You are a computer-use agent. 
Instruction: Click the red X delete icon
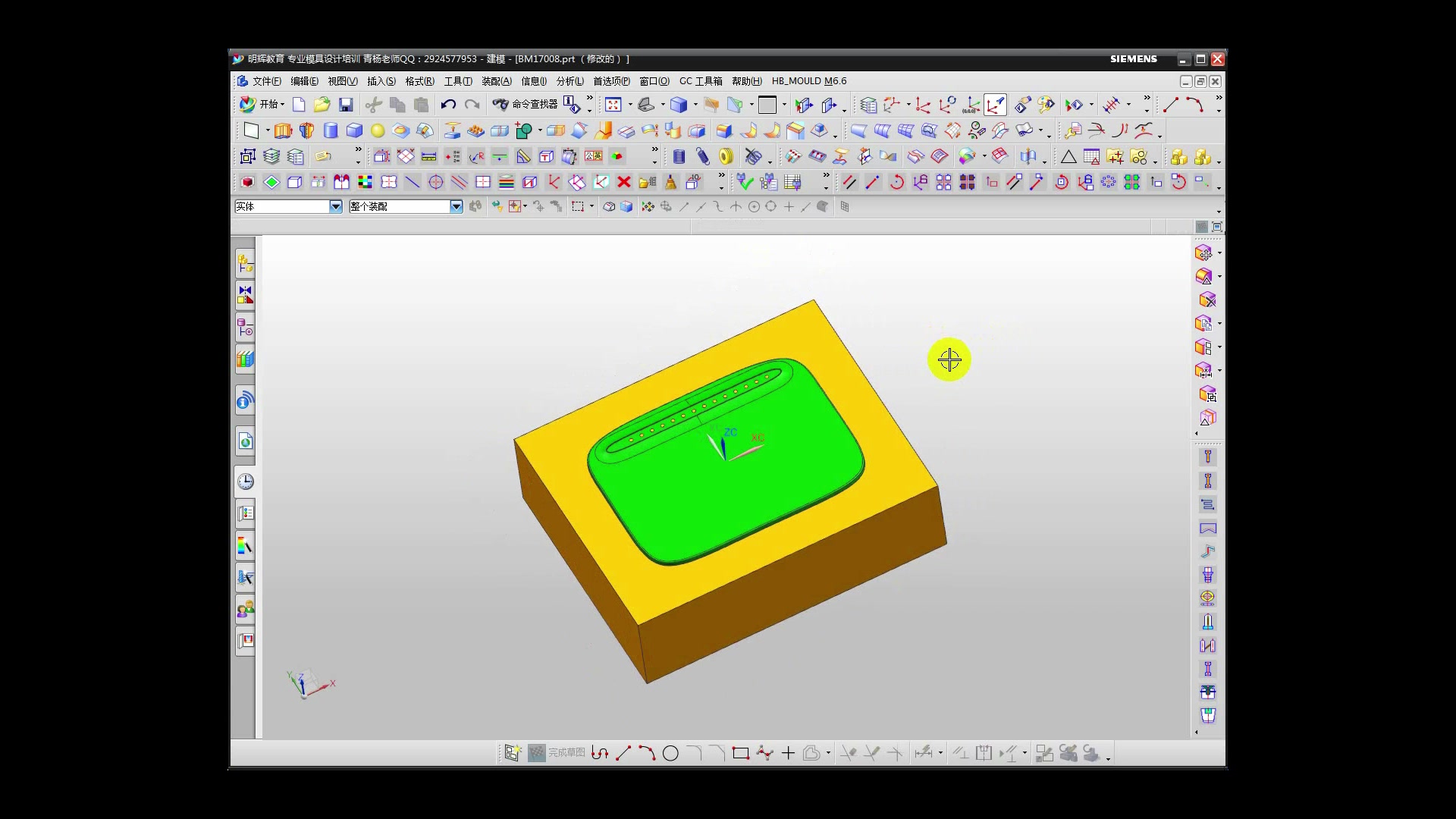pyautogui.click(x=624, y=182)
